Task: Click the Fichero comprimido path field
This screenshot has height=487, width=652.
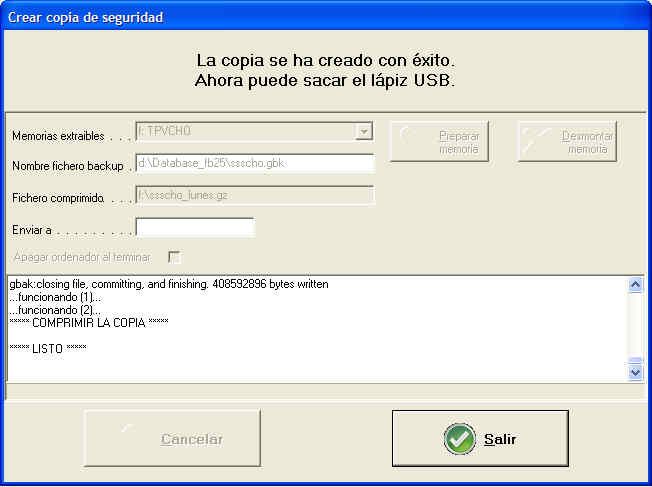Action: pos(254,195)
